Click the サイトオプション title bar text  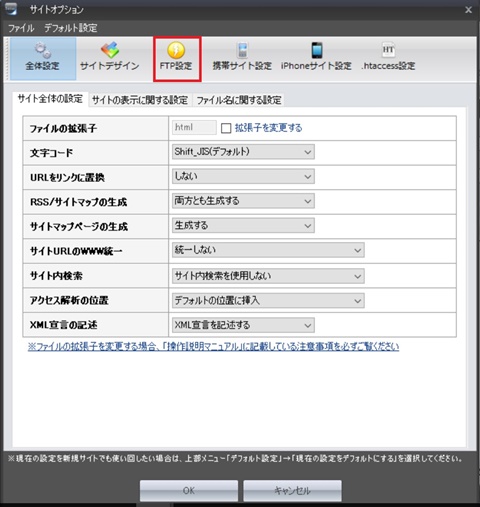[x=57, y=10]
